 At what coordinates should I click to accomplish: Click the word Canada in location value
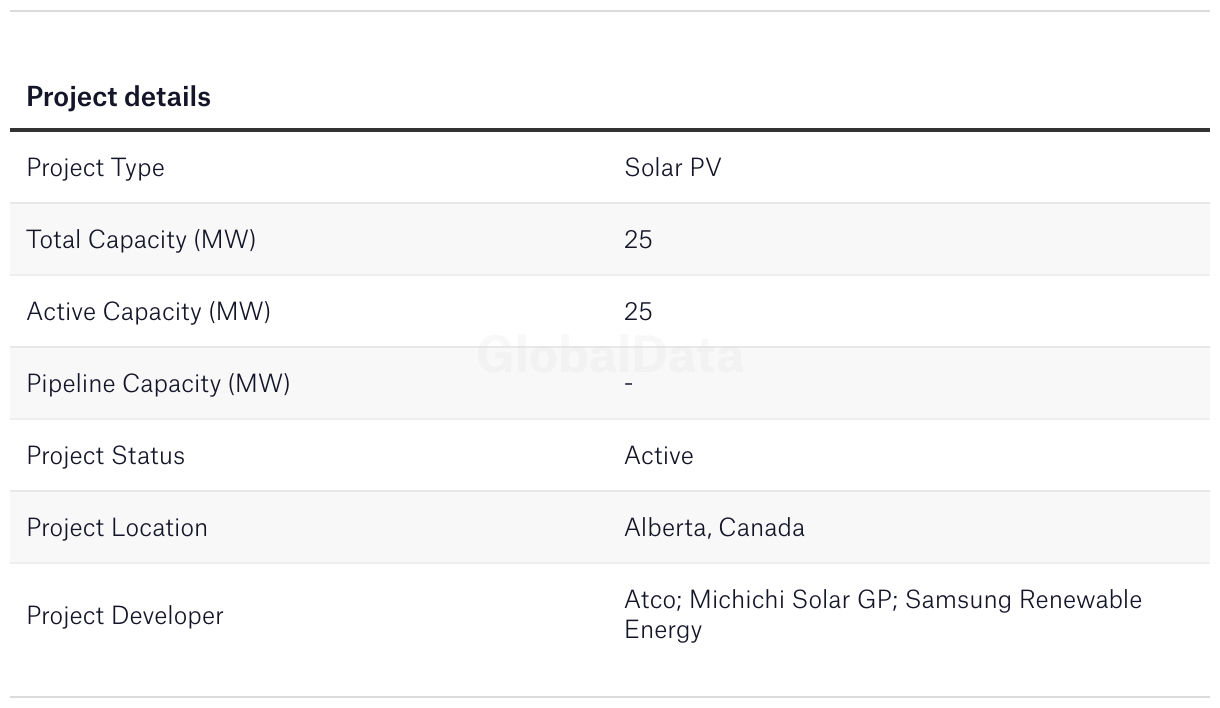(x=761, y=528)
